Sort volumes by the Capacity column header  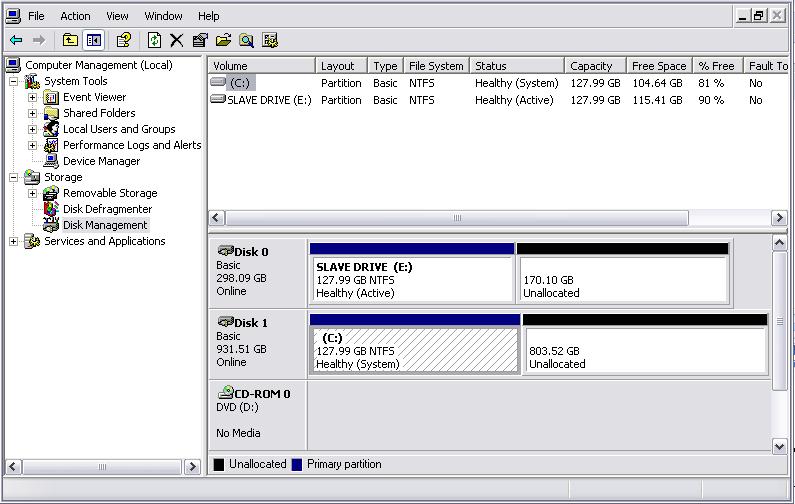click(x=591, y=66)
